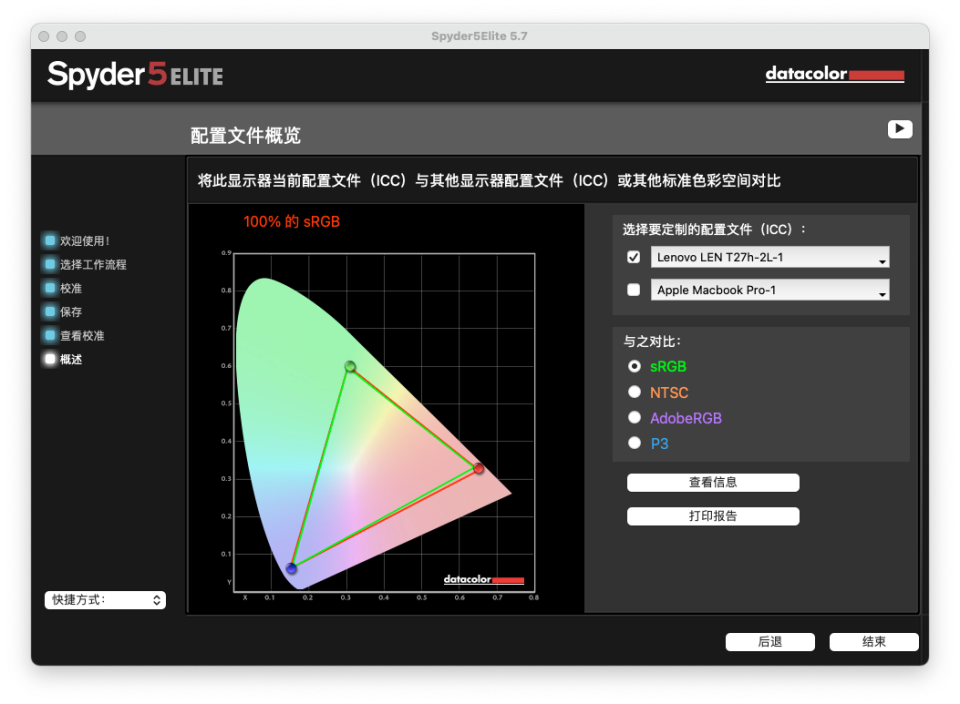
Task: Click the 查看校准 step indicator icon
Action: coord(50,335)
